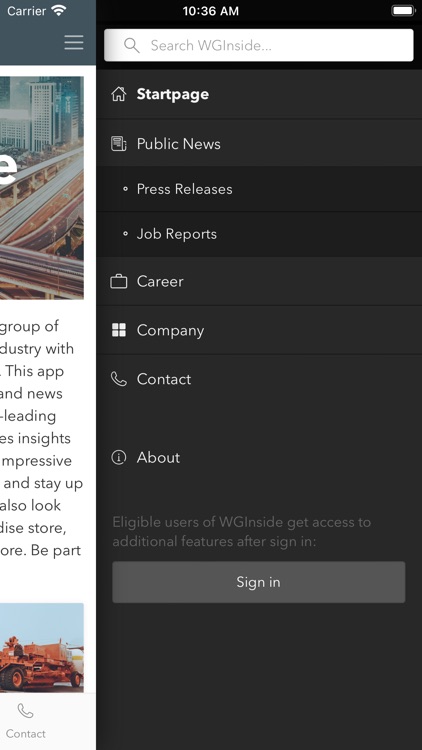This screenshot has height=750, width=422.
Task: Tap the city highway hero image
Action: point(42,188)
